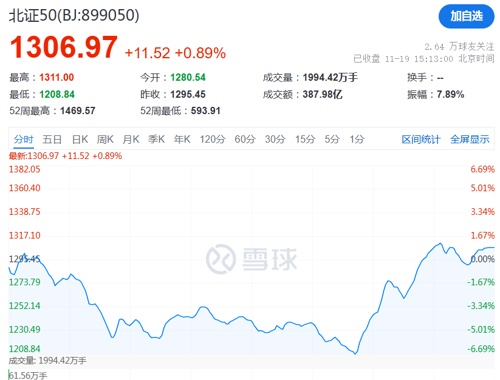Show the 30分 interval chart
This screenshot has width=500, height=380.
click(275, 139)
